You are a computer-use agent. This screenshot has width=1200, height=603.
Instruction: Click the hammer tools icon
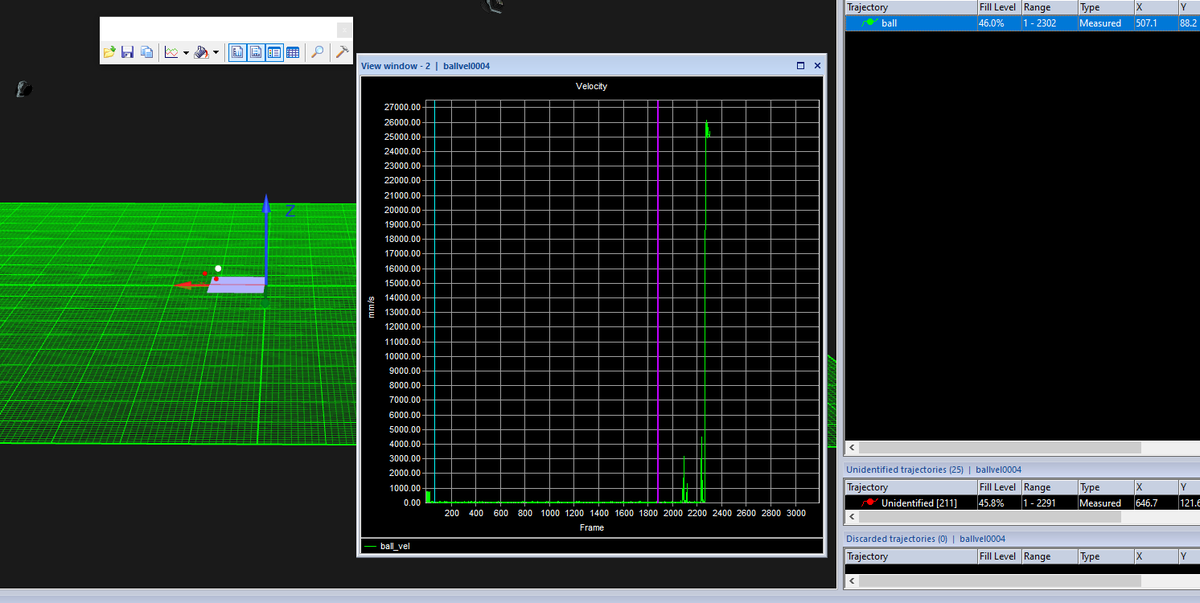[x=342, y=52]
